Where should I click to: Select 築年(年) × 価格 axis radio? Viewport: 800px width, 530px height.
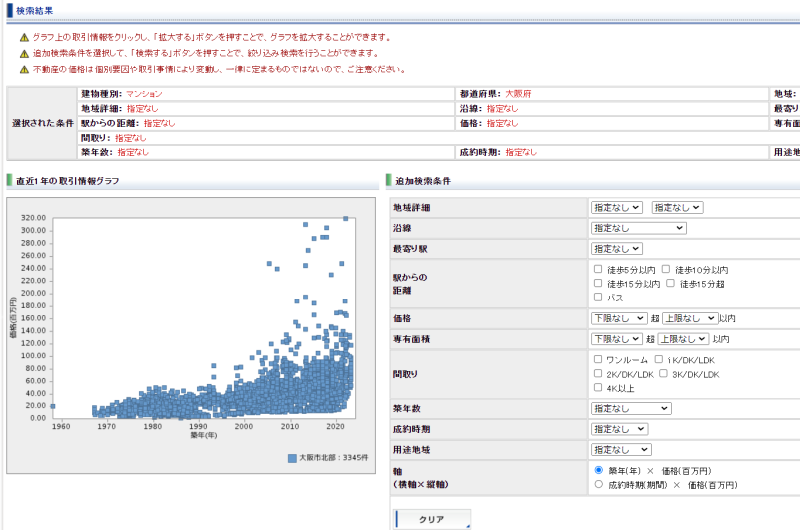(598, 469)
